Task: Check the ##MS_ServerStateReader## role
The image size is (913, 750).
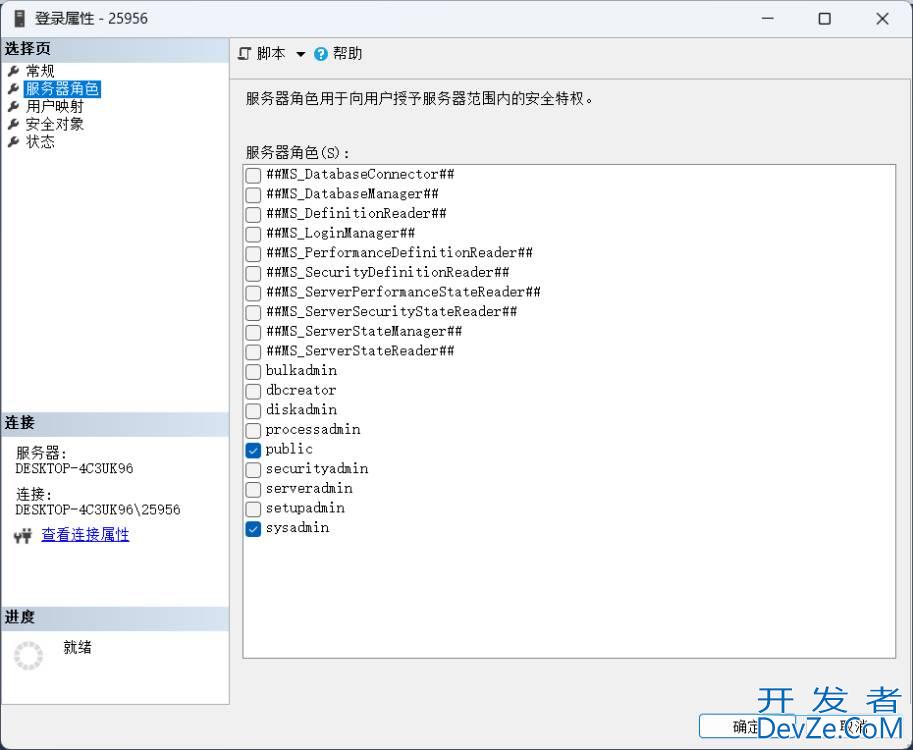Action: (253, 352)
